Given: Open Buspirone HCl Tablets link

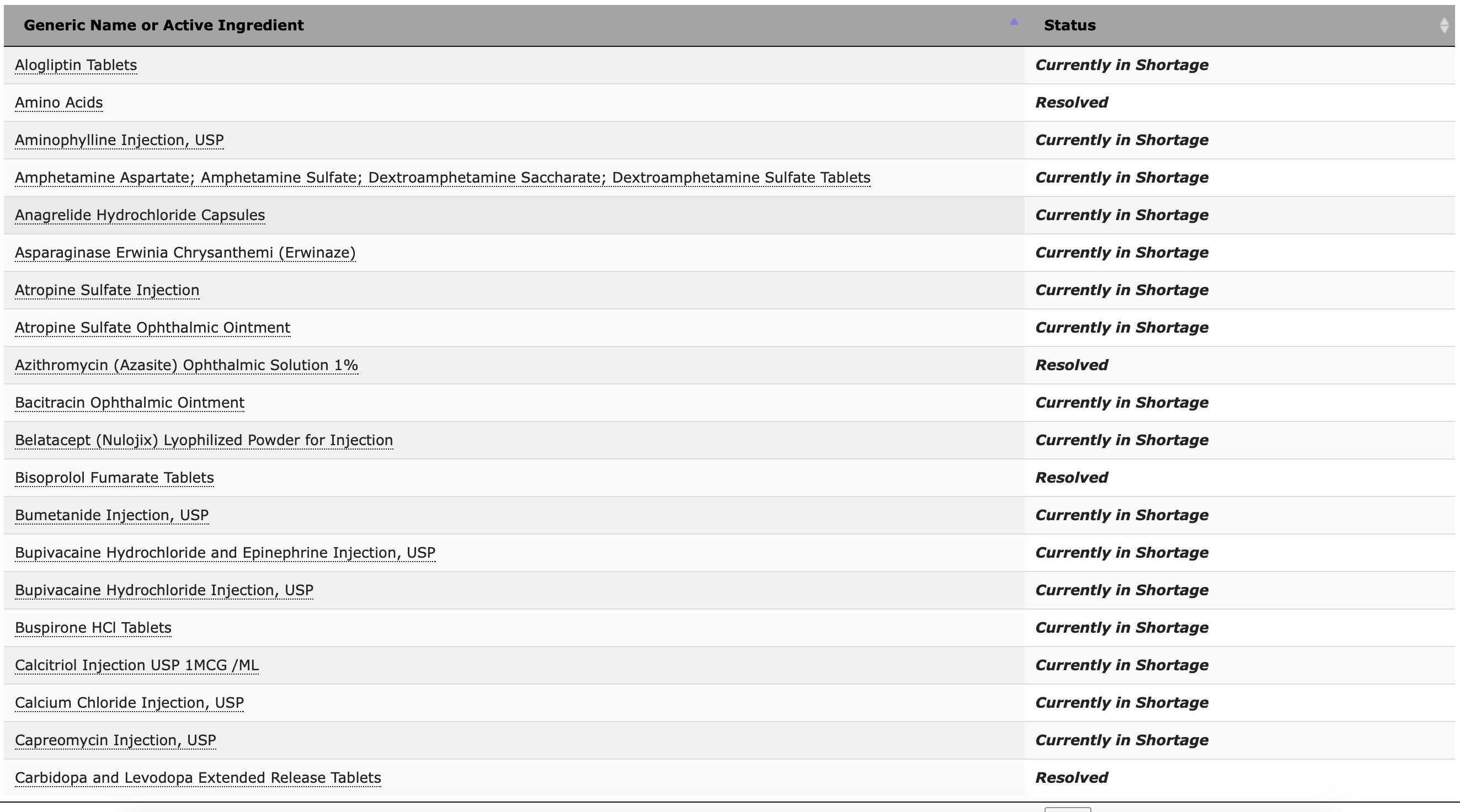Looking at the screenshot, I should (93, 627).
